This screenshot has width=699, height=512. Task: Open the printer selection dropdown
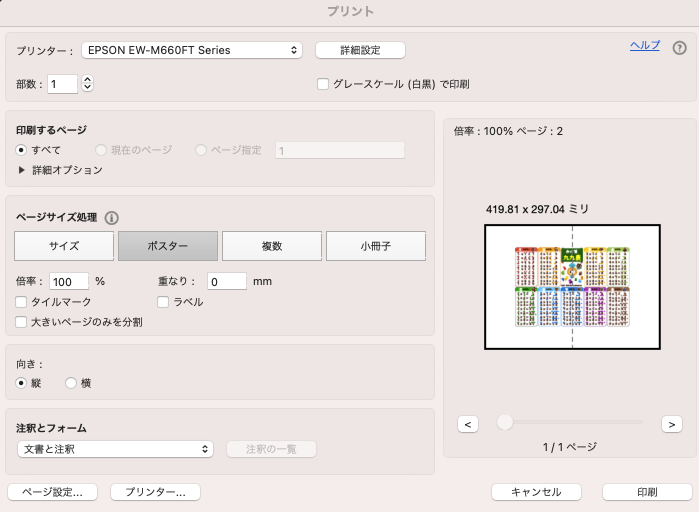point(193,50)
